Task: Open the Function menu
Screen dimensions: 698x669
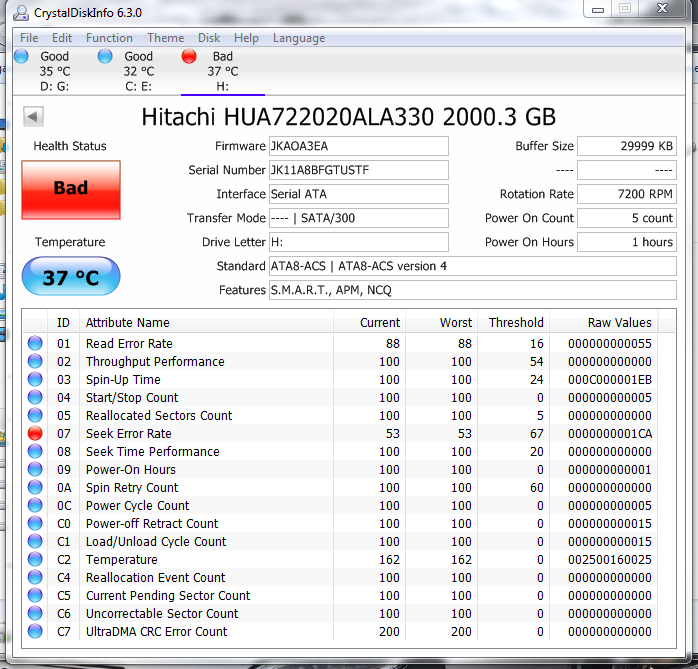Action: tap(109, 38)
